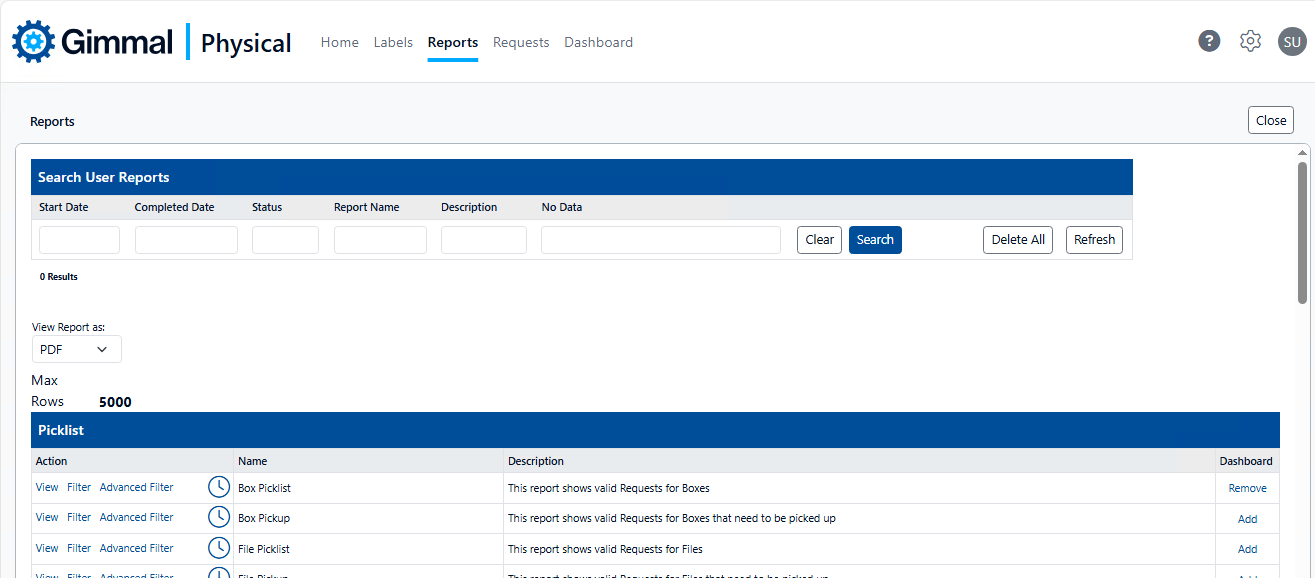Open the settings gear icon

[x=1250, y=41]
